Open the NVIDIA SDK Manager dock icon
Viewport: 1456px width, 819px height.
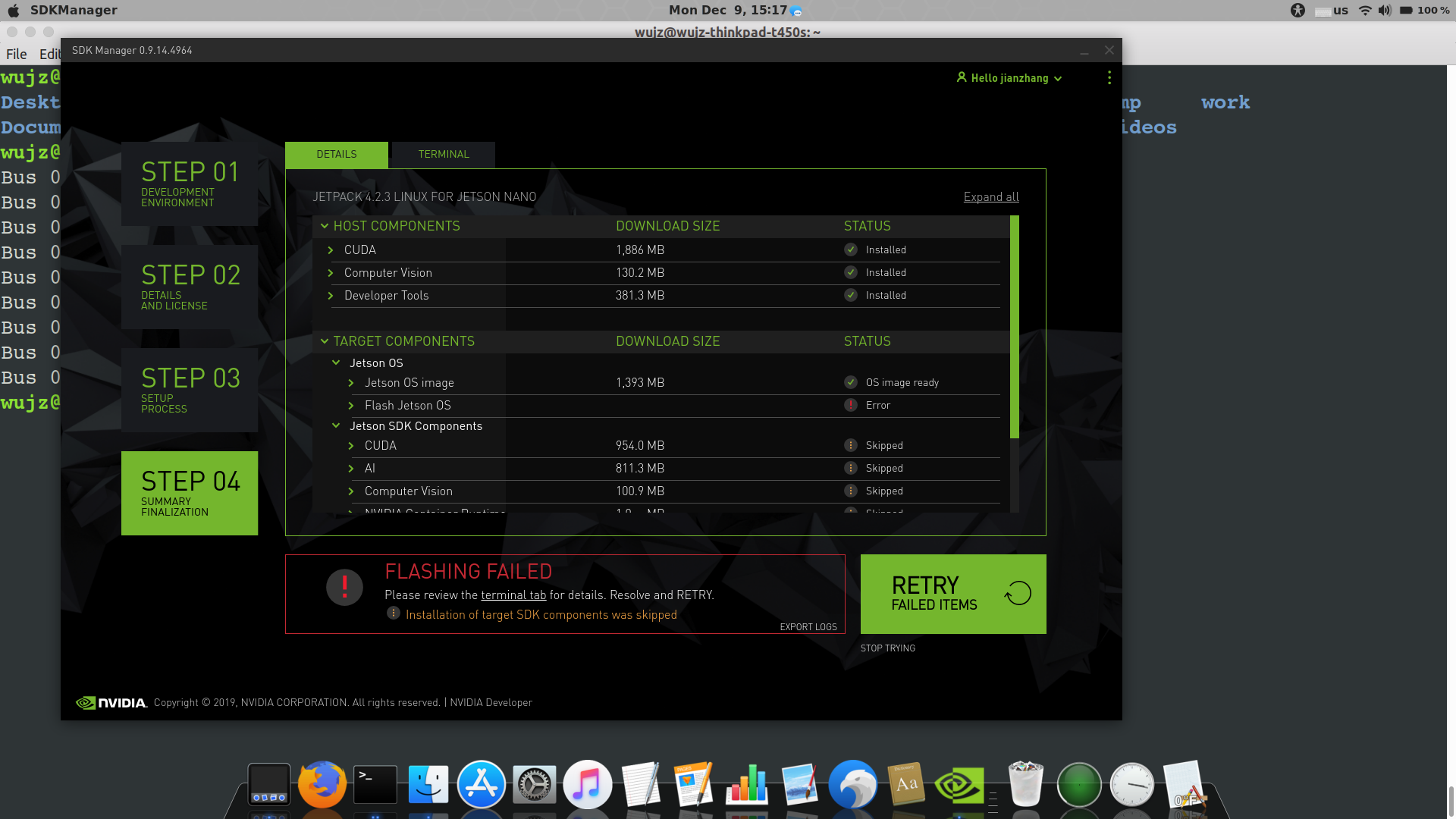[959, 786]
